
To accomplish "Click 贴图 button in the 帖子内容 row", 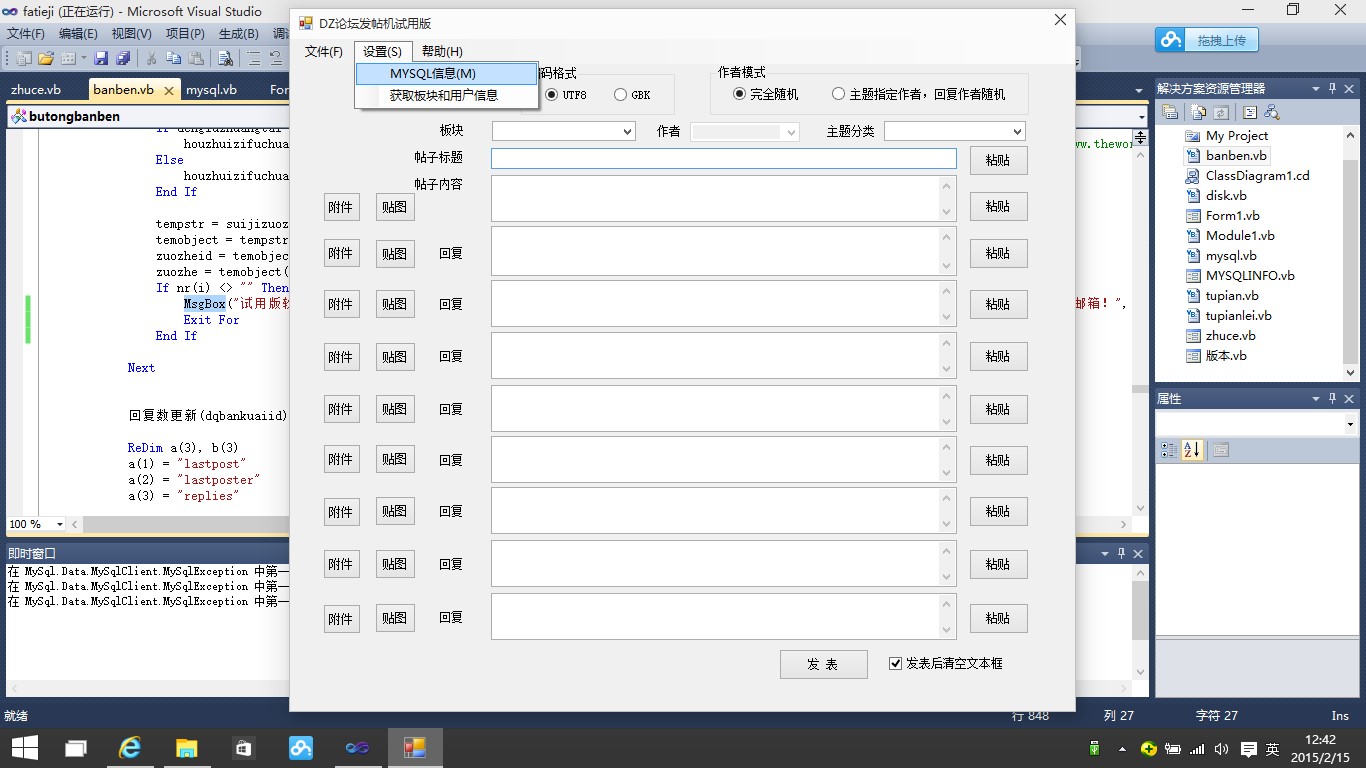I will pyautogui.click(x=395, y=207).
